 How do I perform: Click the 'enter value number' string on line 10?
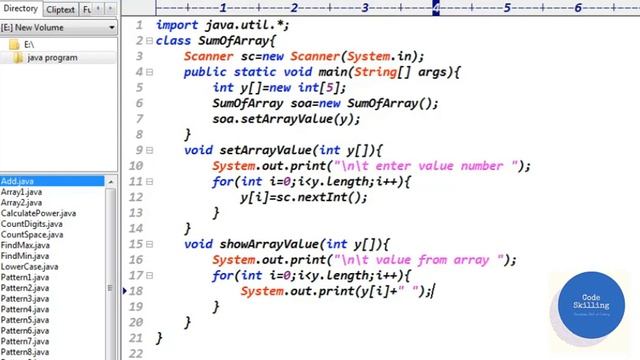coord(426,166)
